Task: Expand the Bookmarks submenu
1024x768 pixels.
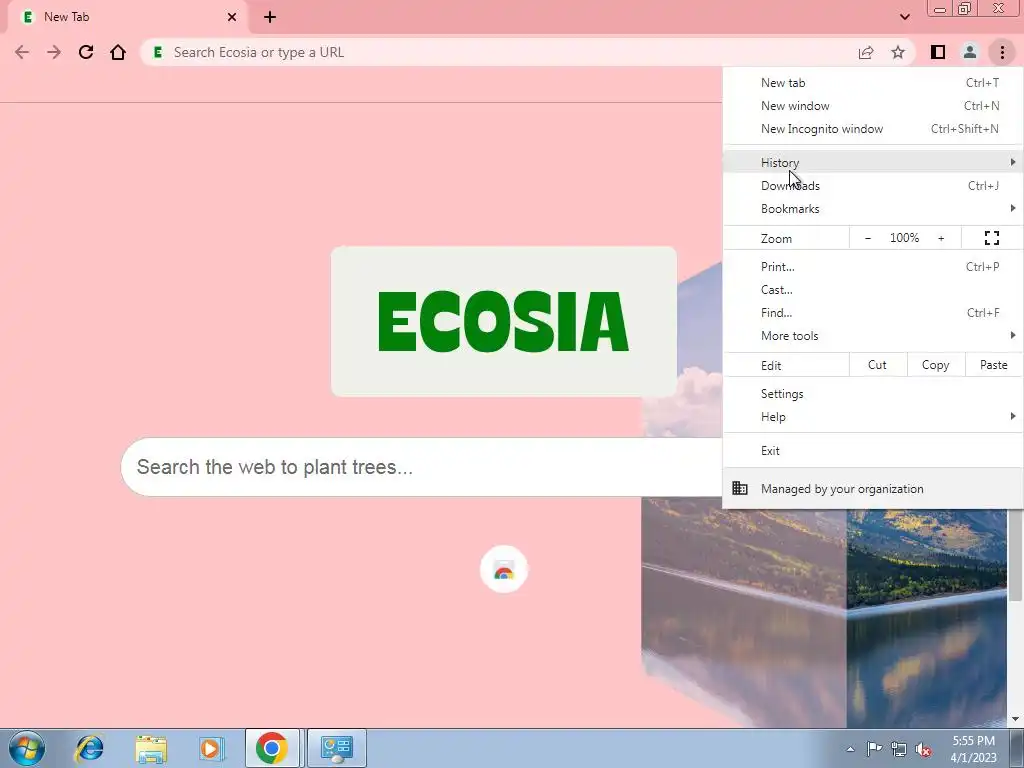Action: tap(872, 208)
